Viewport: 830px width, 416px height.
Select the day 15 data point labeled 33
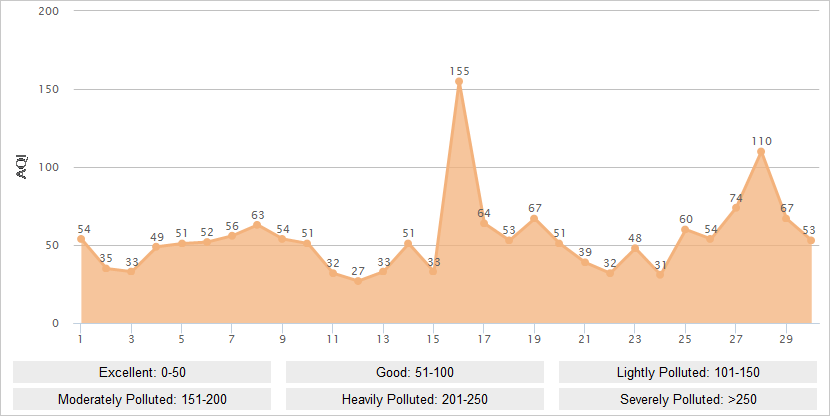pos(434,272)
